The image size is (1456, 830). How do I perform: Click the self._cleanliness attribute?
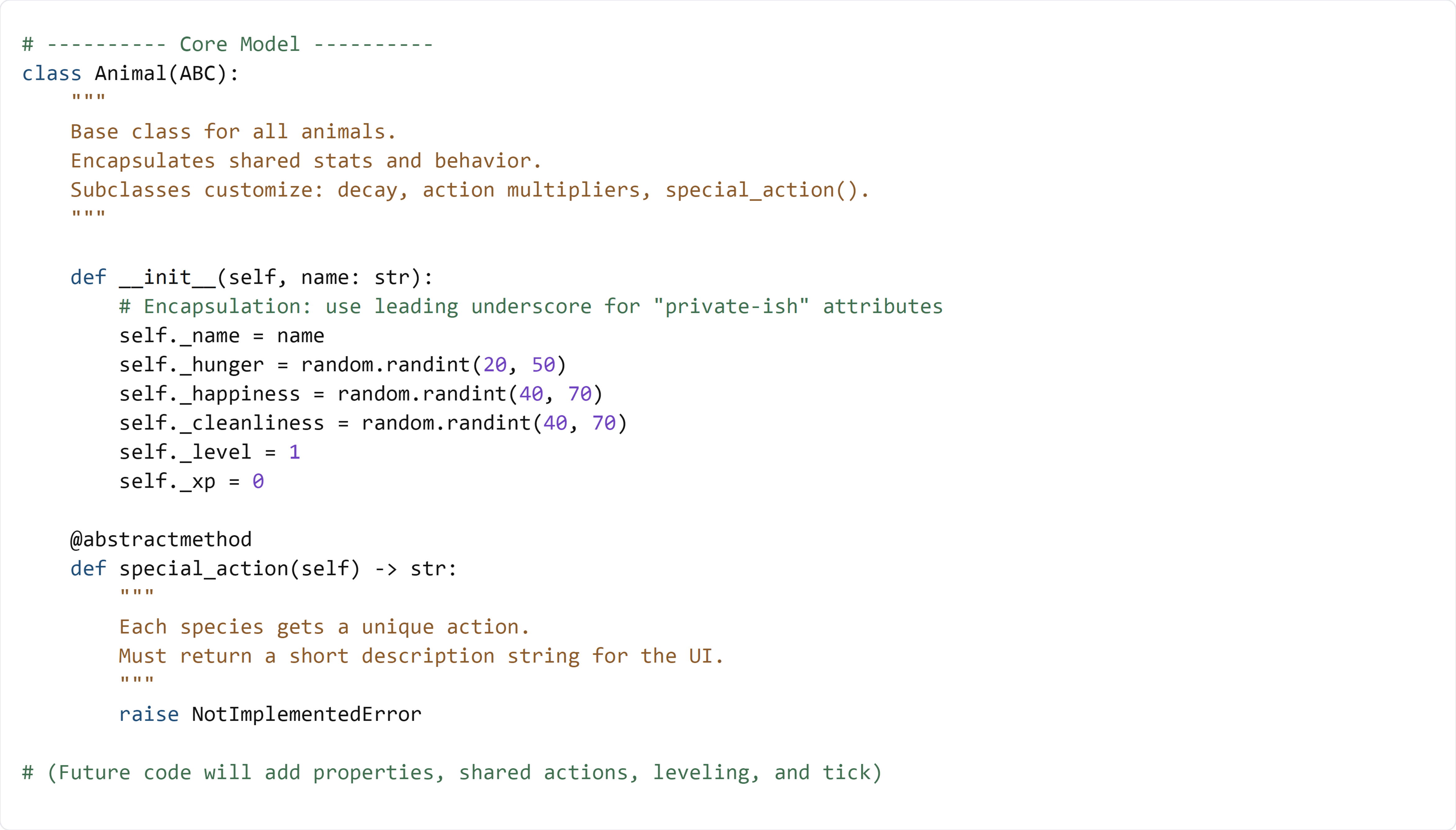point(221,423)
